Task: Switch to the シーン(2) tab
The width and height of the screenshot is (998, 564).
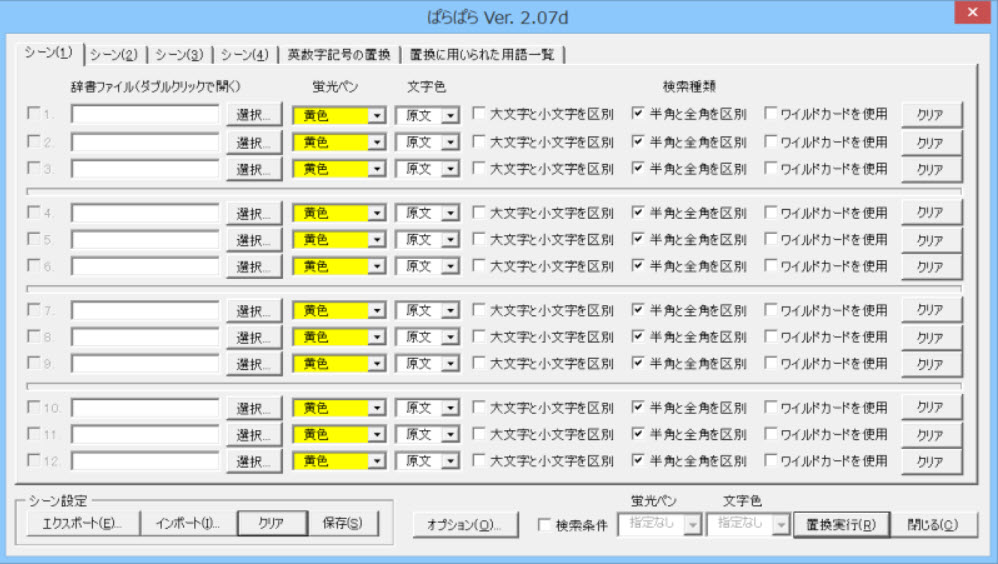Action: coord(114,54)
